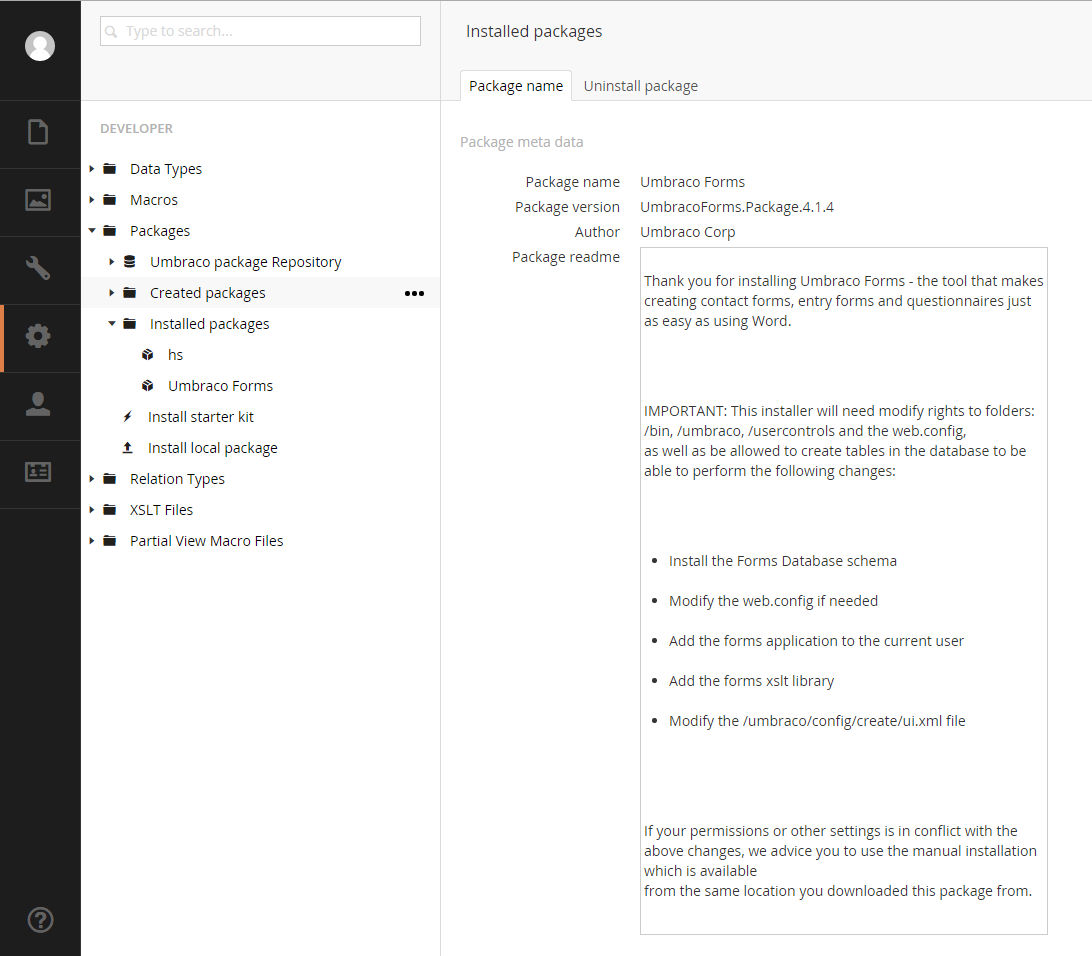Click the DEVELOPER section heading
The image size is (1092, 956).
point(136,128)
